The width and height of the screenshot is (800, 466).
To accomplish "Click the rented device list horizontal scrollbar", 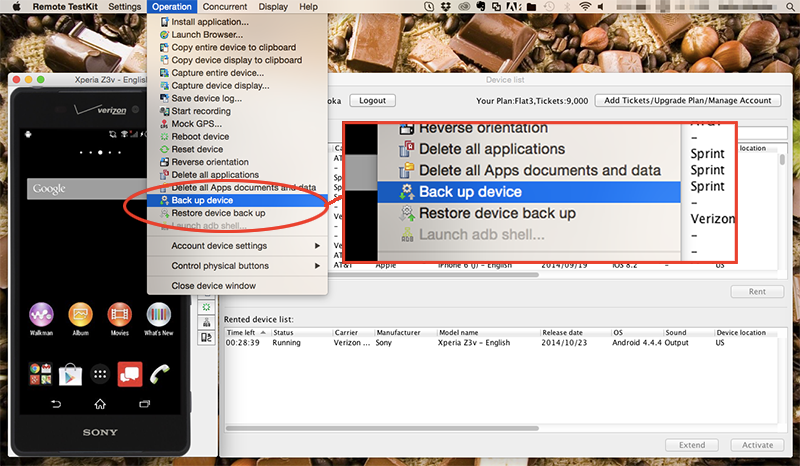I will [x=383, y=428].
